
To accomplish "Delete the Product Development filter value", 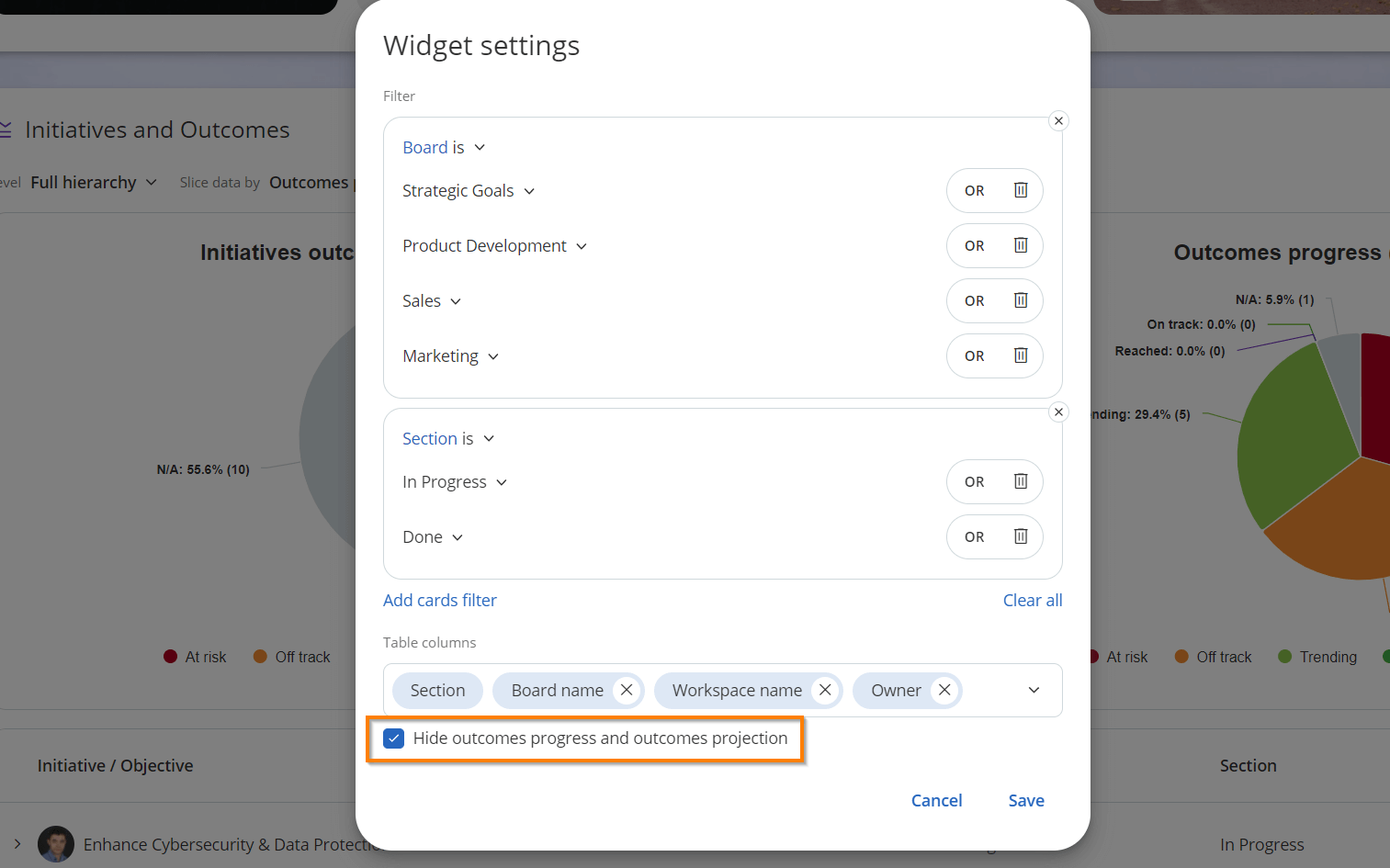I will tap(1021, 245).
